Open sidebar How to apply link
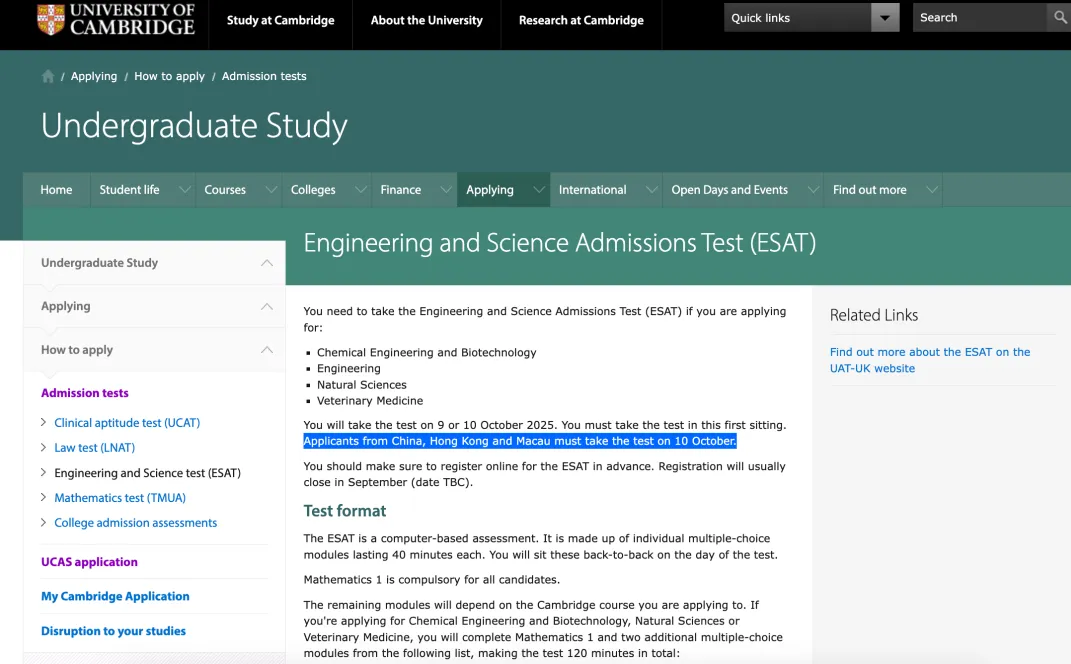This screenshot has height=664, width=1071. point(76,350)
